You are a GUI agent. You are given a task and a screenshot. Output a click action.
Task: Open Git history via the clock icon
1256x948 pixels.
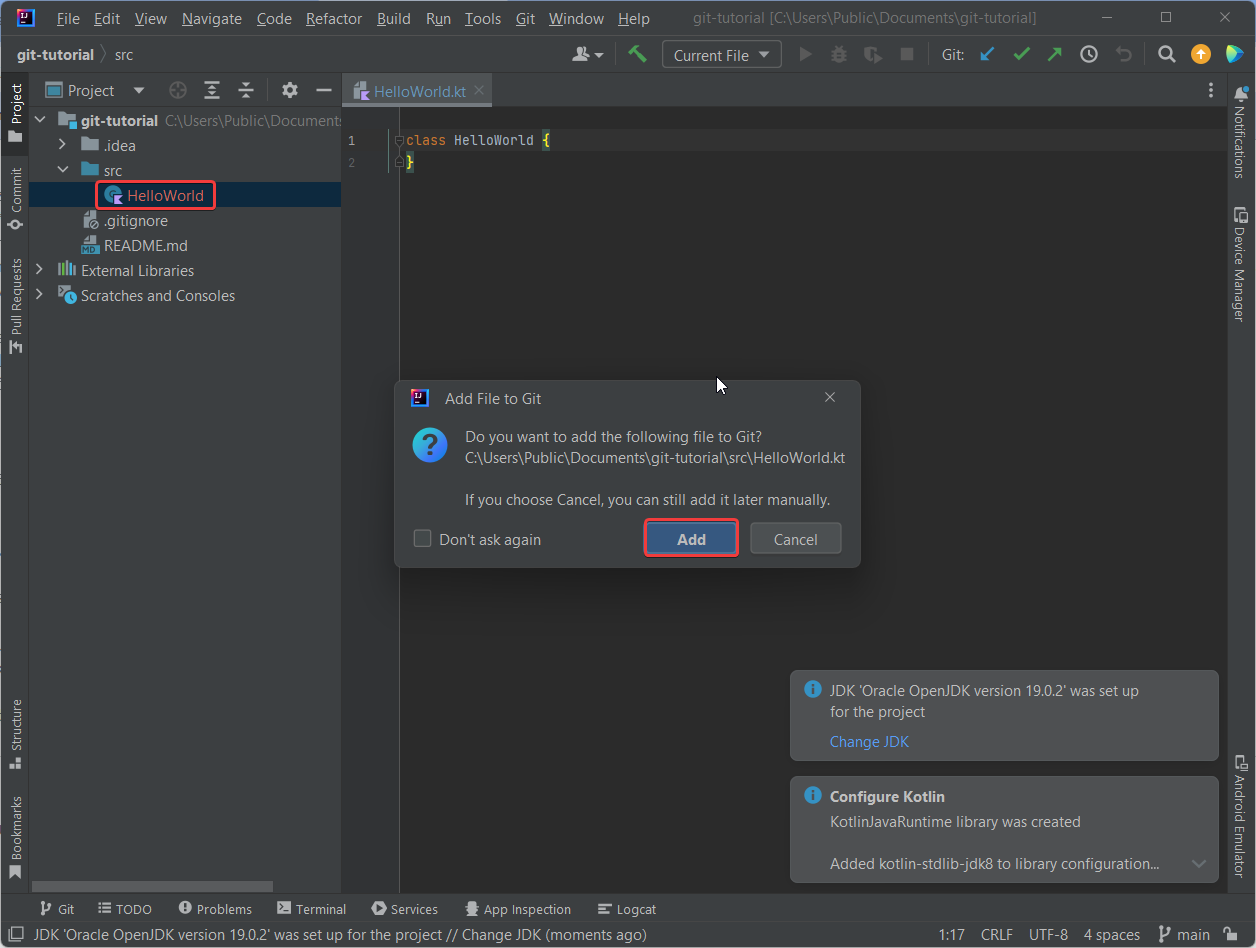tap(1088, 54)
